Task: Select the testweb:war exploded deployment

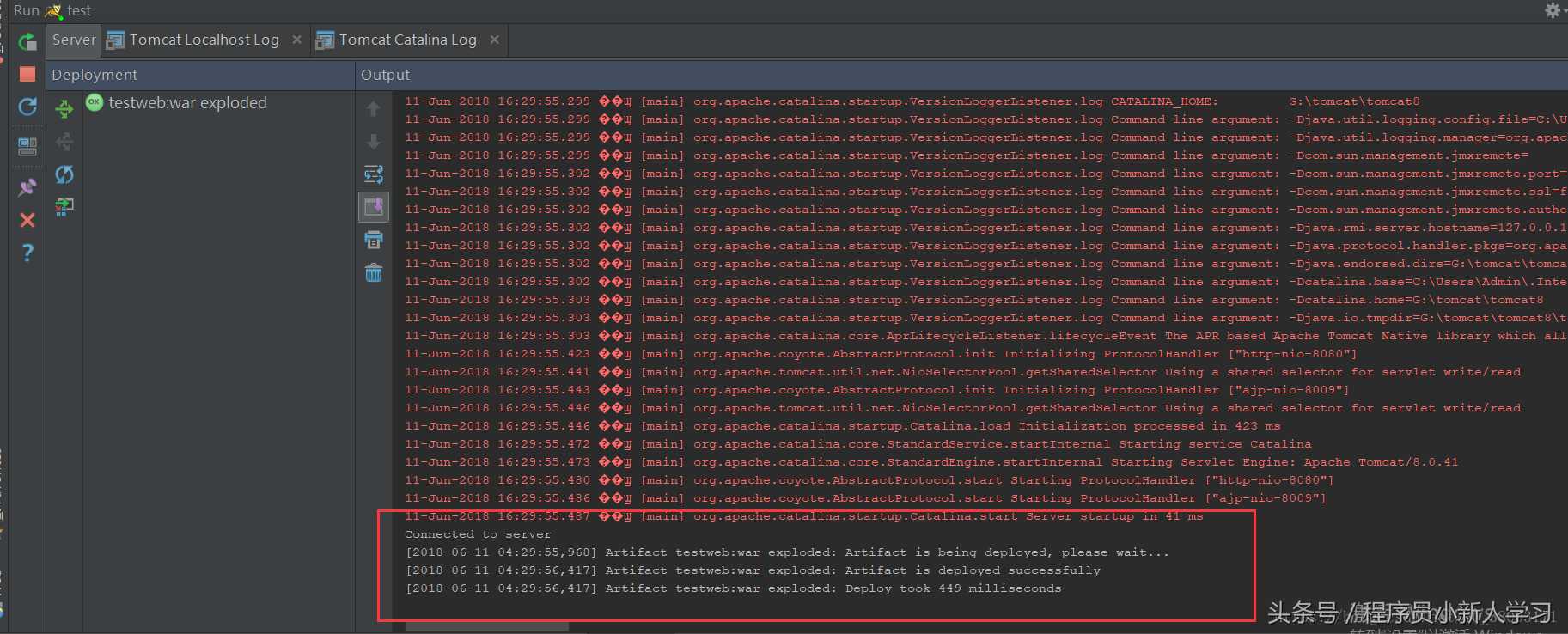Action: pyautogui.click(x=187, y=102)
